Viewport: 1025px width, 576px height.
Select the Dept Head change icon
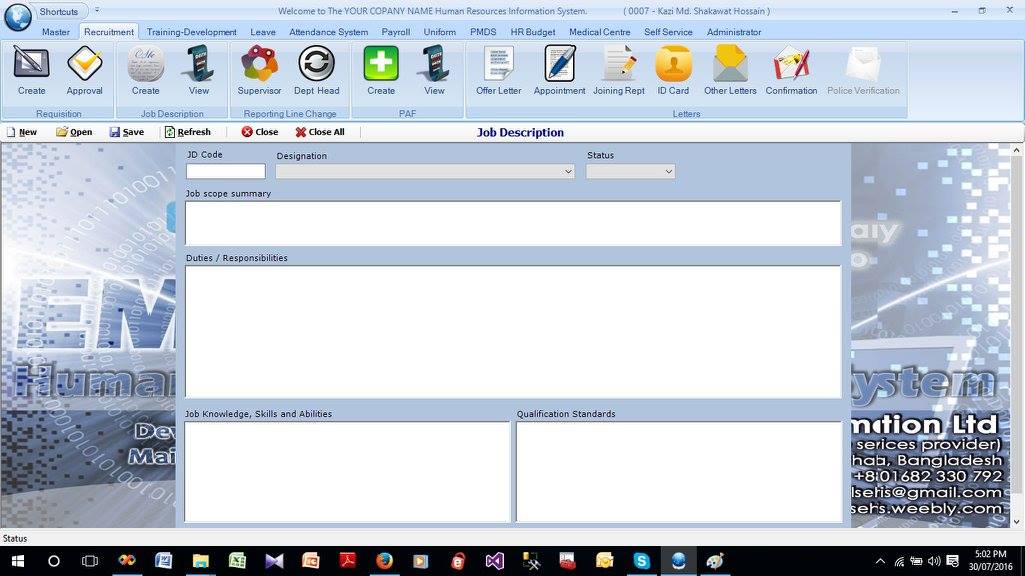316,71
